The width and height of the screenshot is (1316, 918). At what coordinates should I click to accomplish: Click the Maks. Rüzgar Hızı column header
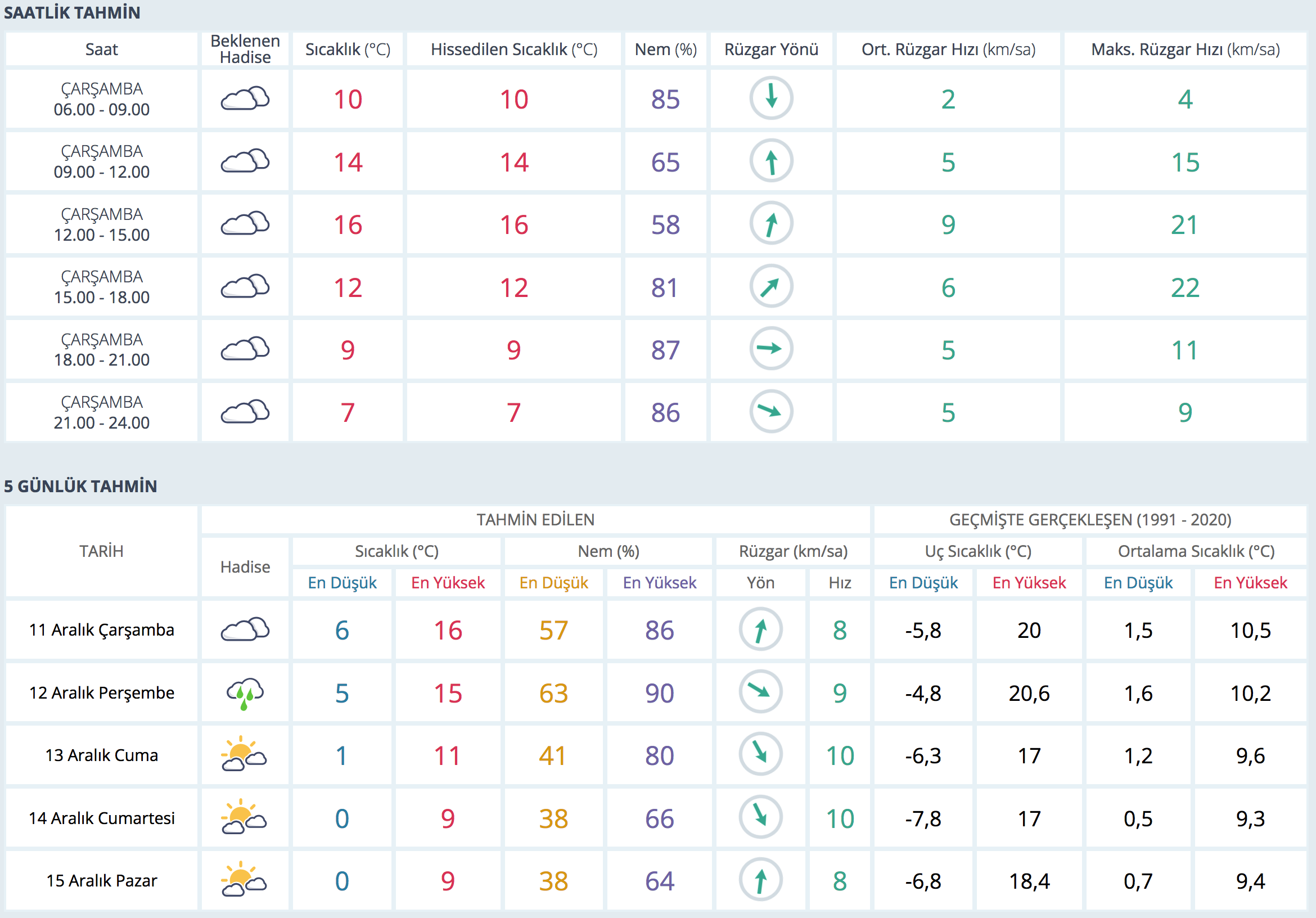point(1185,49)
